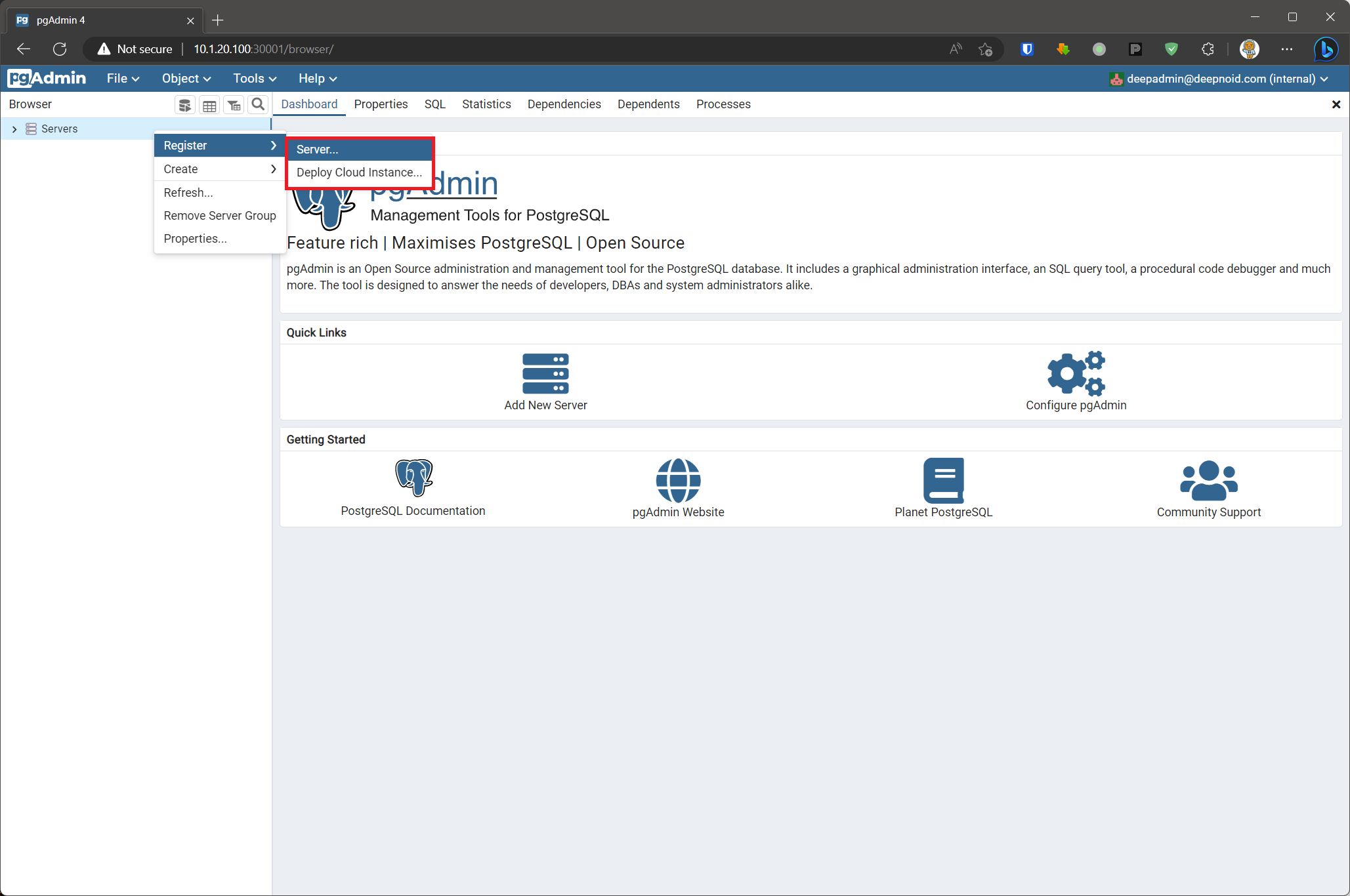Click the pgAdmin Website link text
The image size is (1350, 896).
(679, 512)
